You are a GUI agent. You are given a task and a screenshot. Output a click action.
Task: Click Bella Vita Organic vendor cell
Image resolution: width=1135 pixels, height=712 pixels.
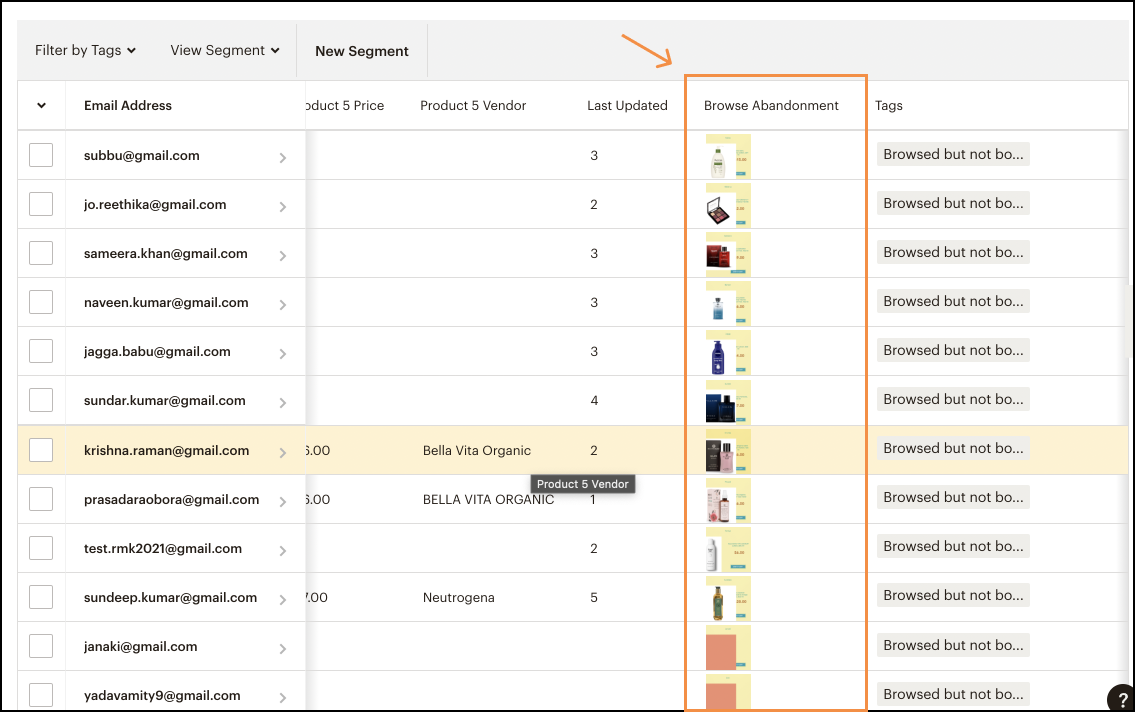pos(477,451)
